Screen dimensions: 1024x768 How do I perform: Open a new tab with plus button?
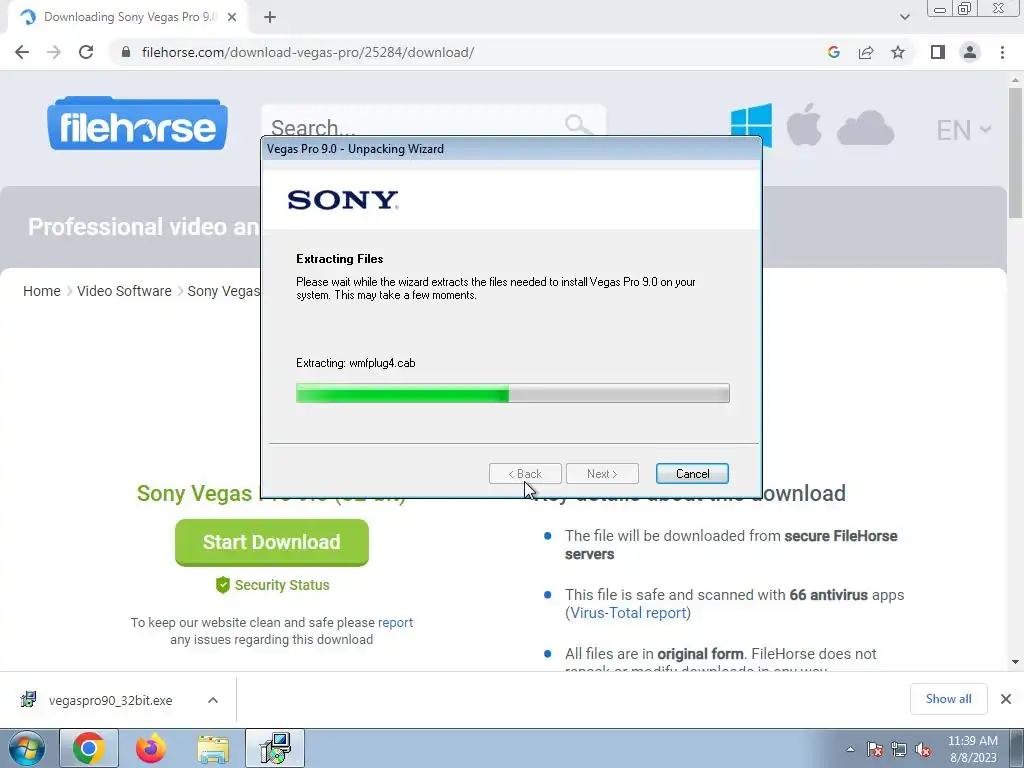tap(270, 17)
